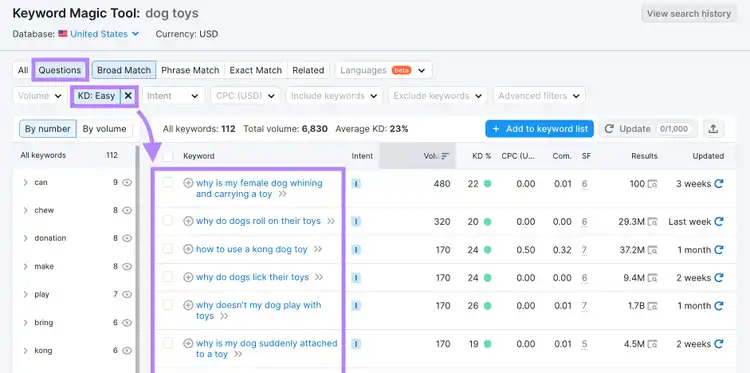Remove the KD: Easy filter with X
The width and height of the screenshot is (750, 373).
[128, 96]
